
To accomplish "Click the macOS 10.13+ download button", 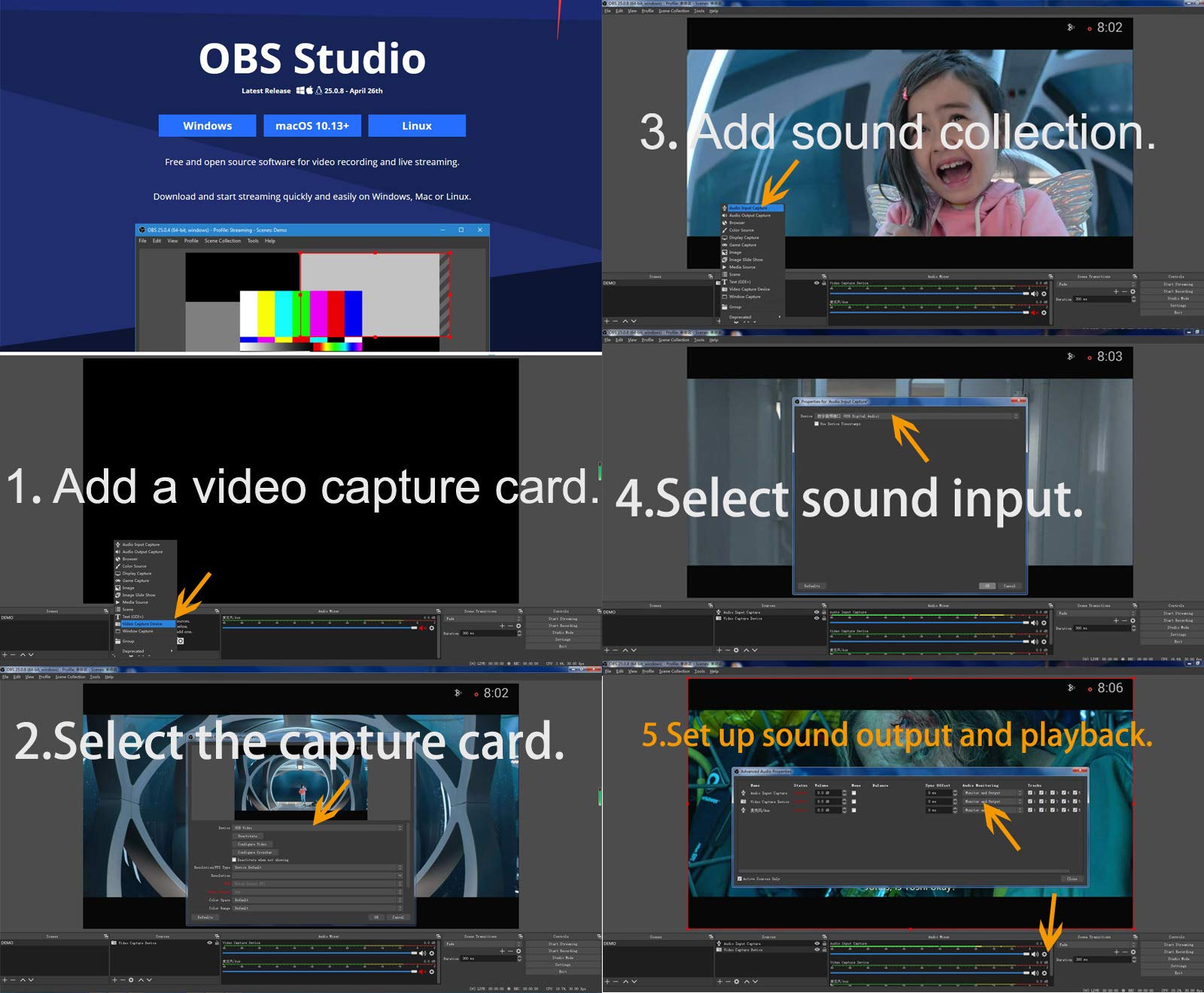I will (312, 126).
